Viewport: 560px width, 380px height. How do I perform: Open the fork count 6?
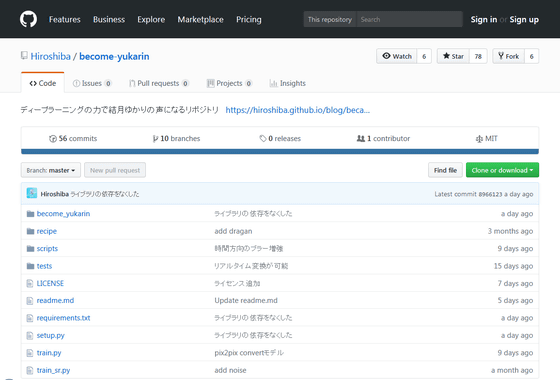tap(531, 56)
